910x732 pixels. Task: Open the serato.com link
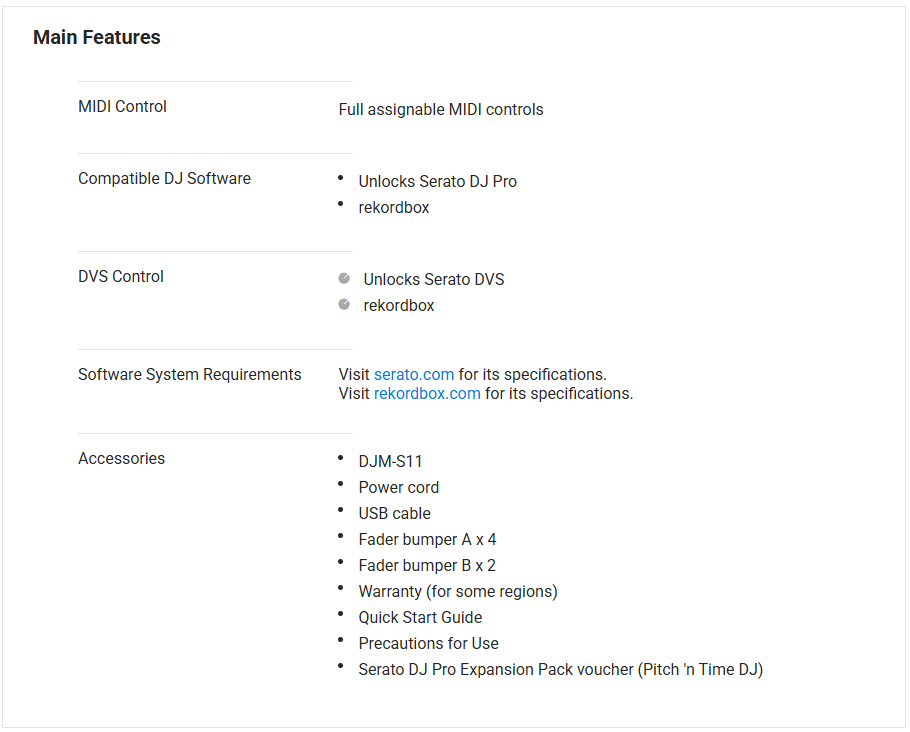point(414,375)
